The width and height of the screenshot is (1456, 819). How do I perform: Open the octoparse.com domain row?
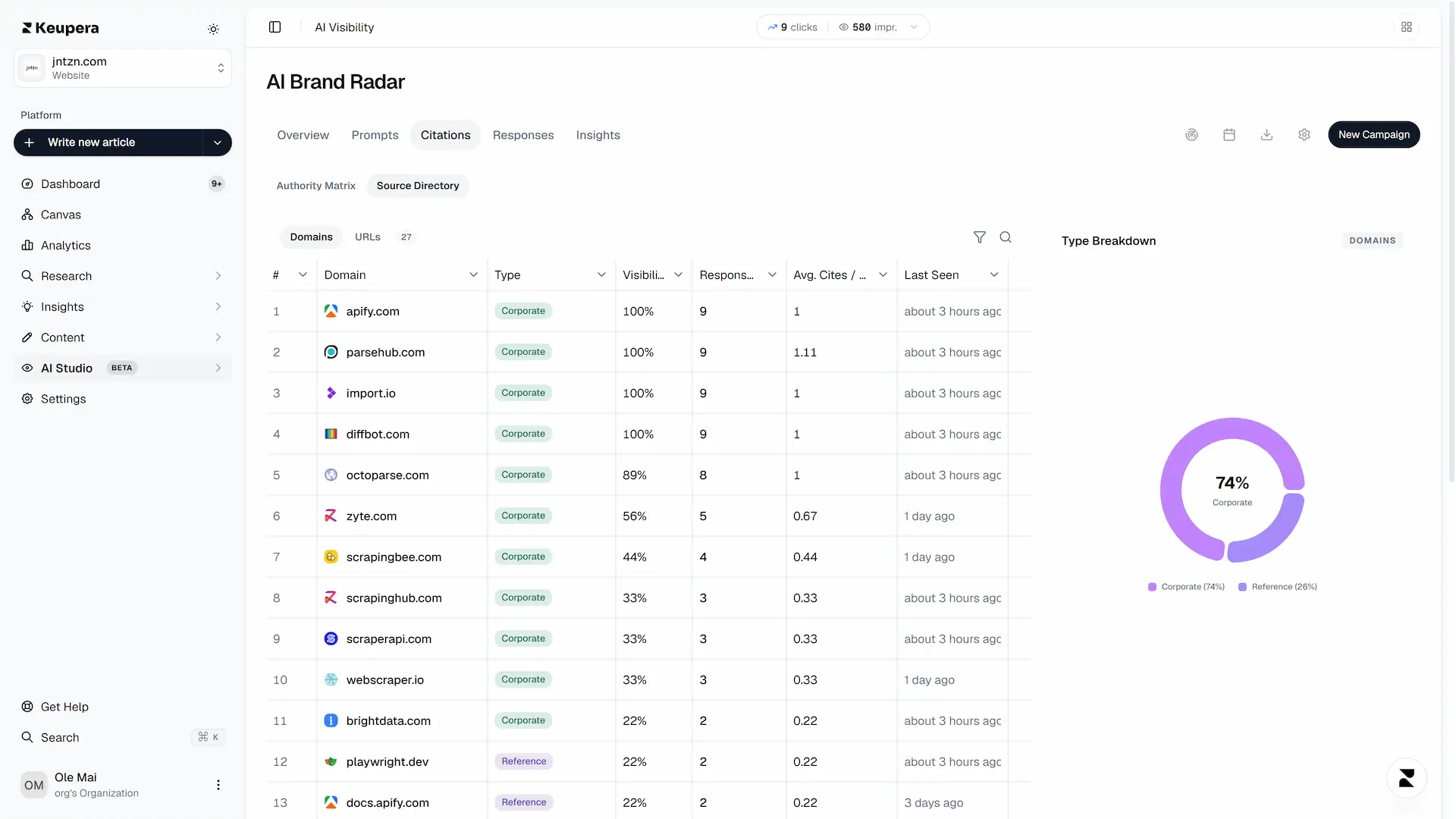click(x=648, y=475)
